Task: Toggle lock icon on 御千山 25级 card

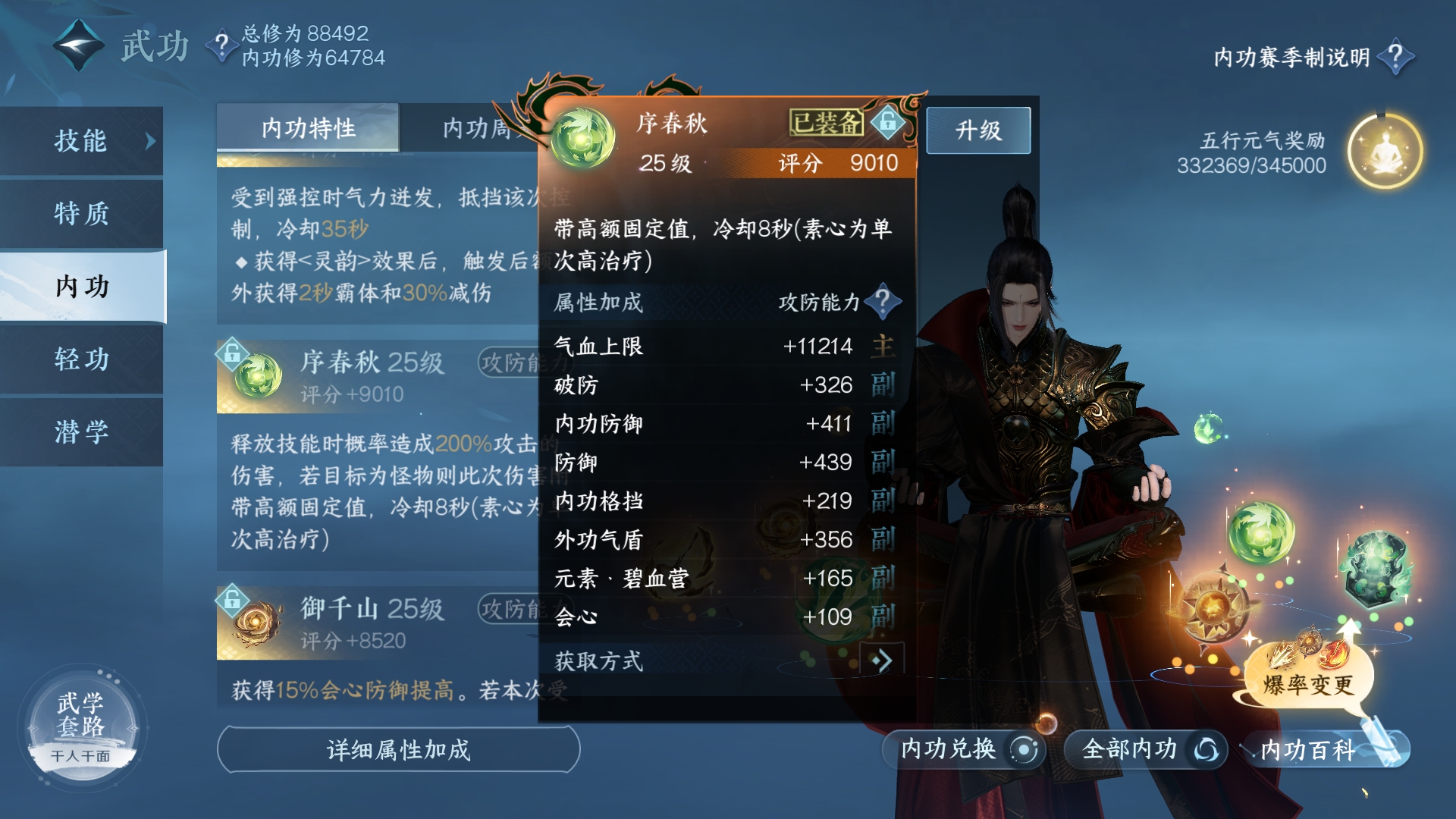Action: [x=232, y=600]
